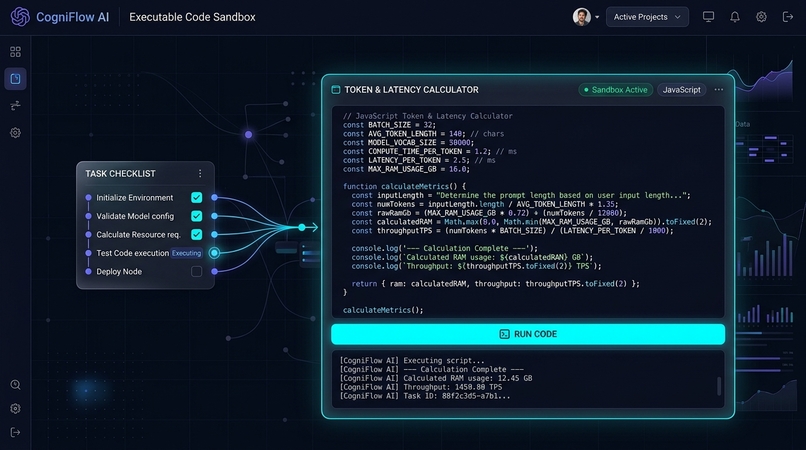This screenshot has height=450, width=806.
Task: Open the dashboard grid icon in sidebar
Action: [15, 52]
